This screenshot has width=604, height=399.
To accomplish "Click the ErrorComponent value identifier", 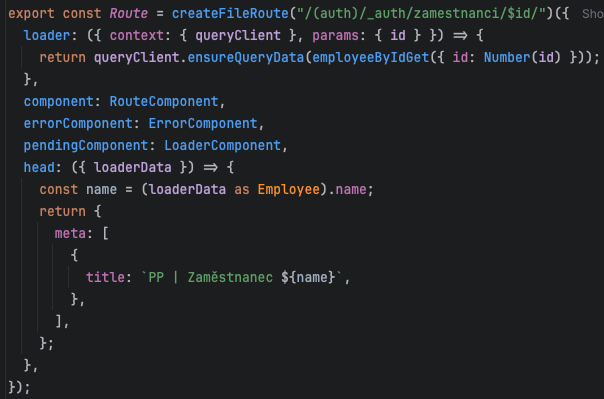I will click(203, 124).
